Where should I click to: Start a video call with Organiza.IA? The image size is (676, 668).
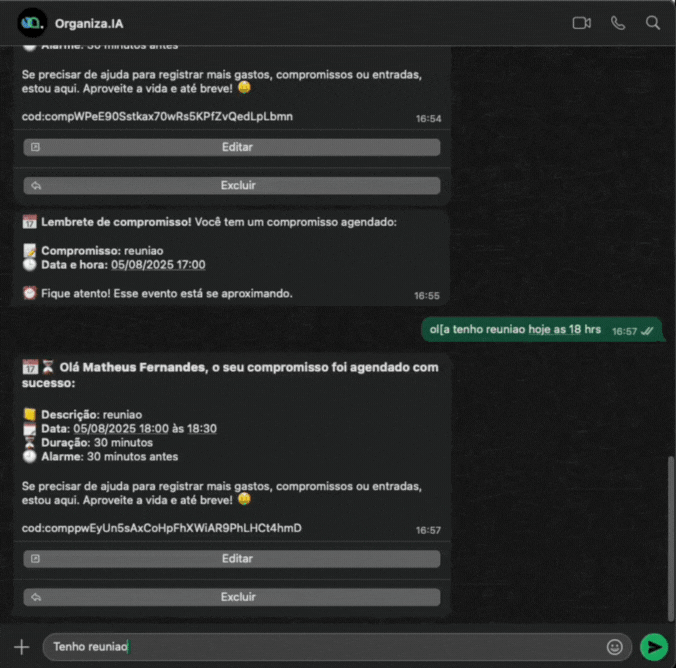581,23
